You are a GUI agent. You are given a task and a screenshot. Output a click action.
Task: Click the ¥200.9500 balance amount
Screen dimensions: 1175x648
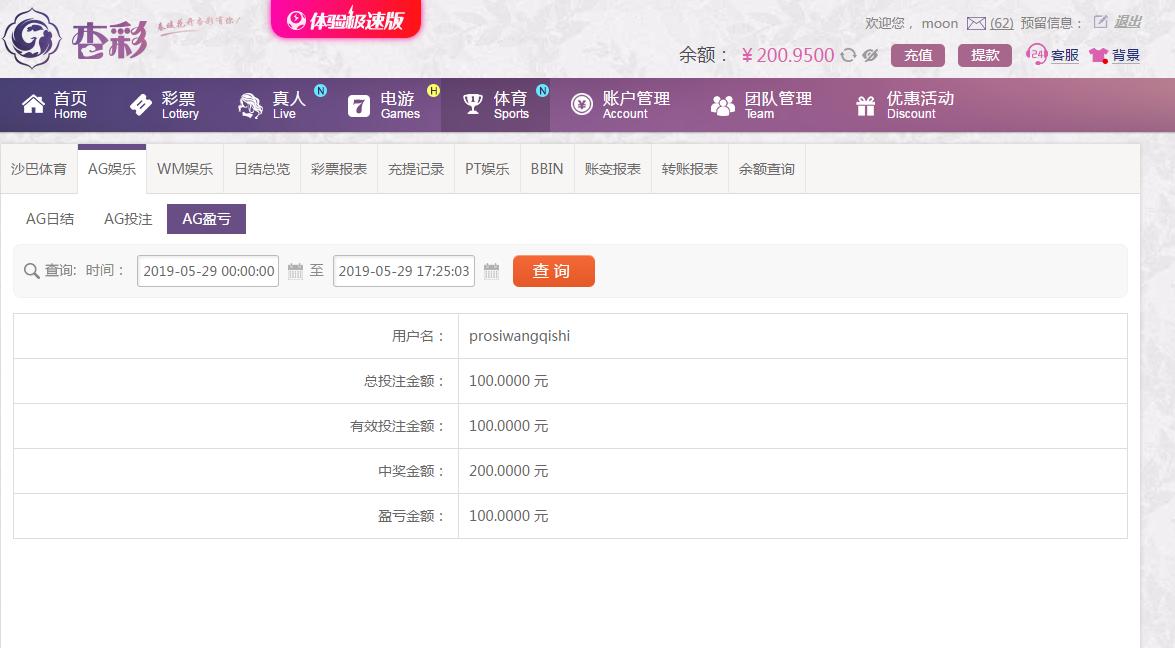(788, 55)
